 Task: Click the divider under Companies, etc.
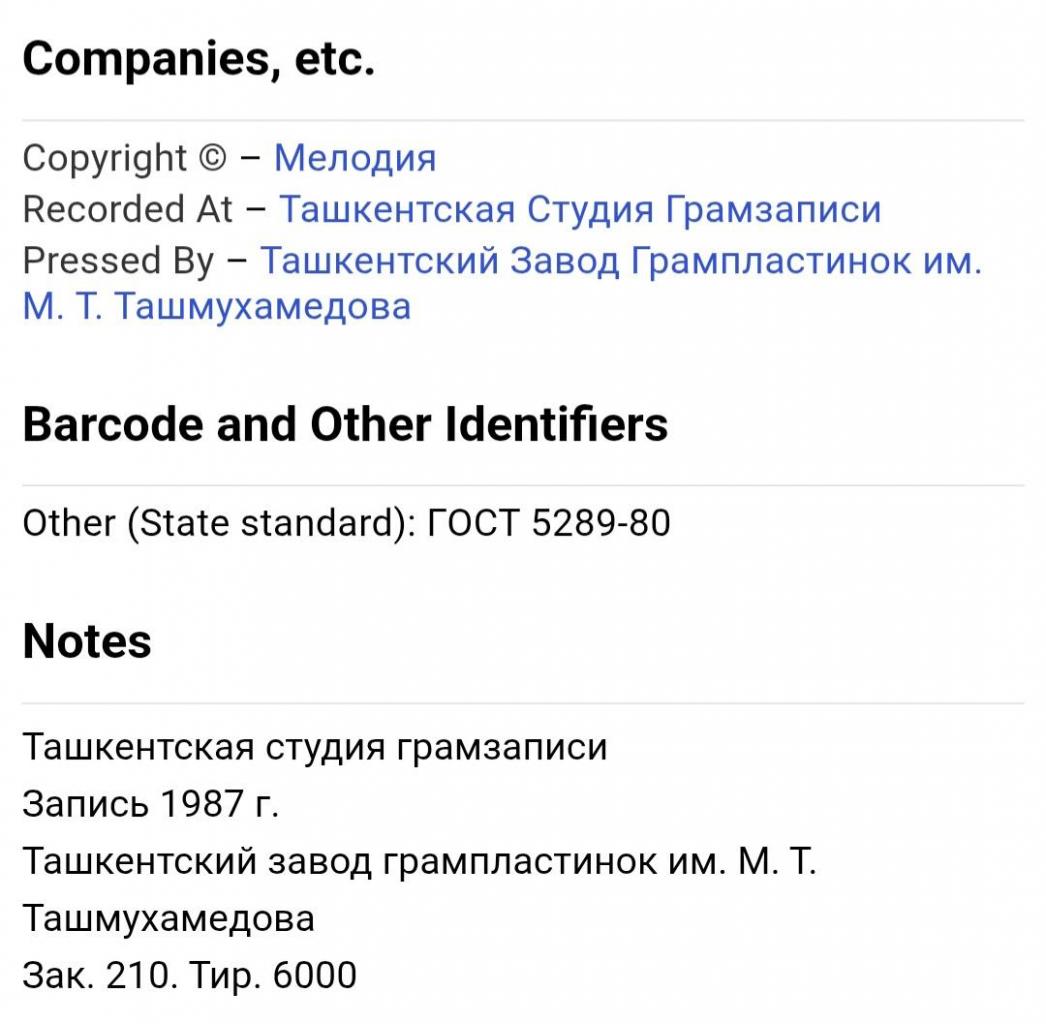(523, 121)
